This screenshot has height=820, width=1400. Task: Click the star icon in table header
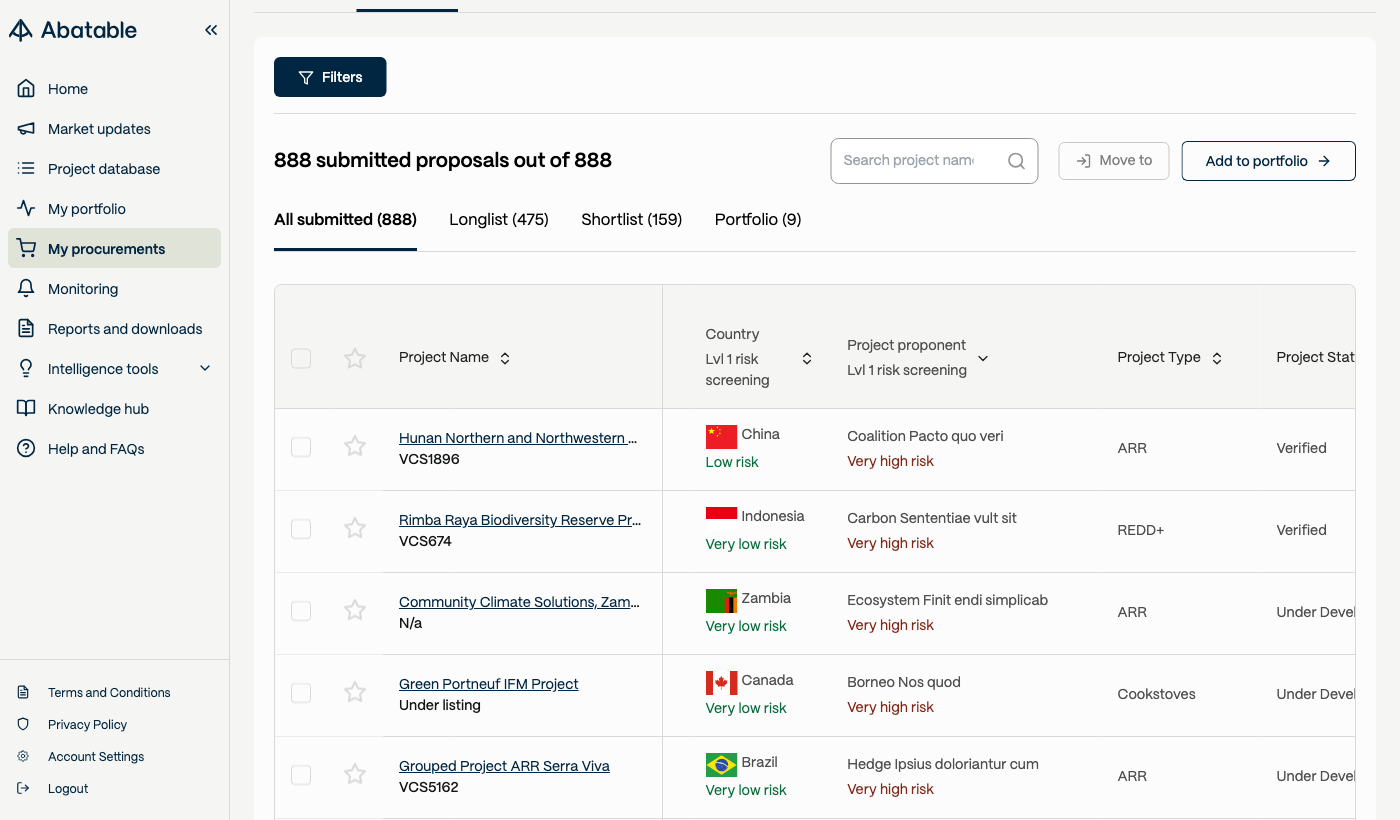point(355,358)
